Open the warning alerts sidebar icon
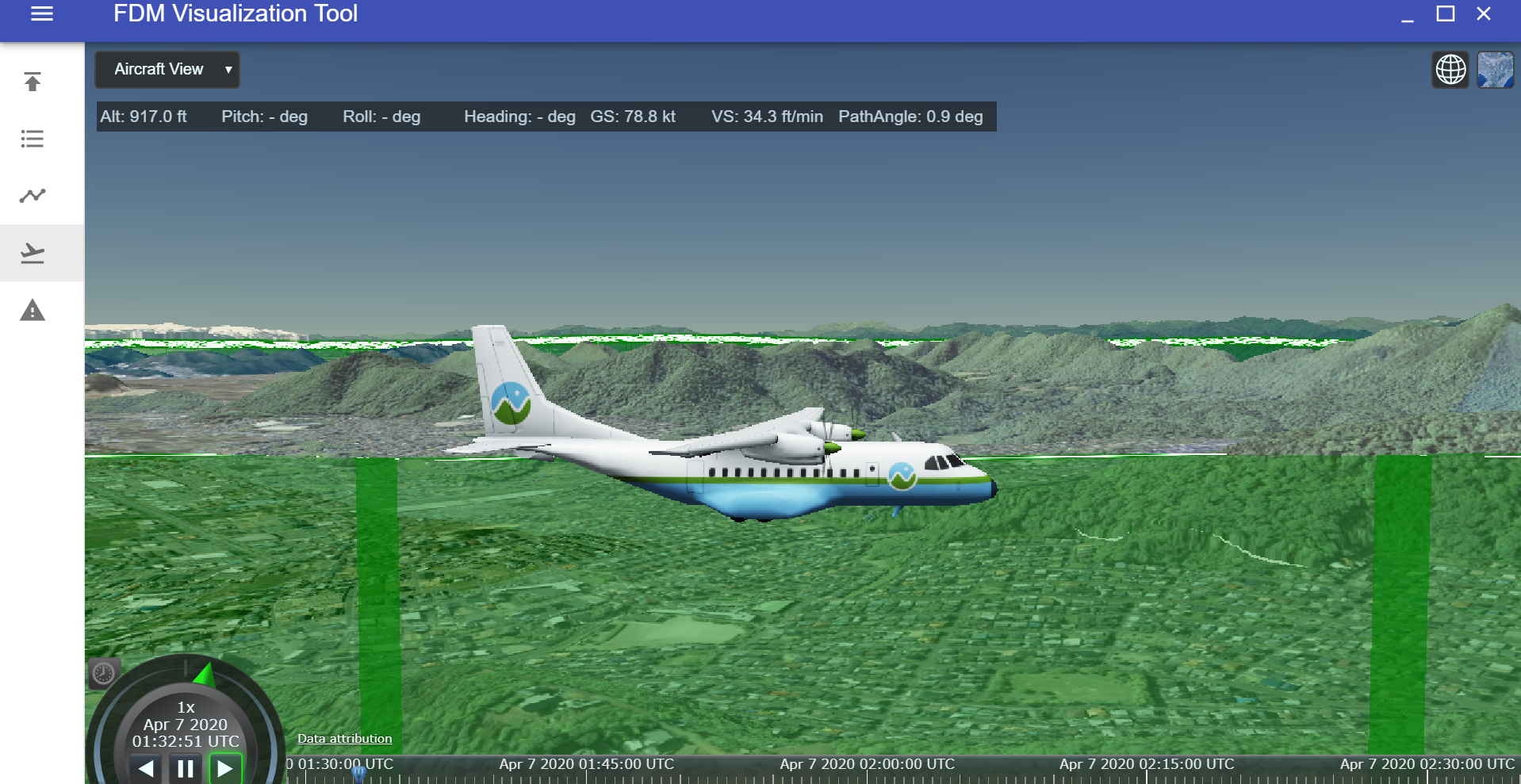The height and width of the screenshot is (784, 1521). 33,310
